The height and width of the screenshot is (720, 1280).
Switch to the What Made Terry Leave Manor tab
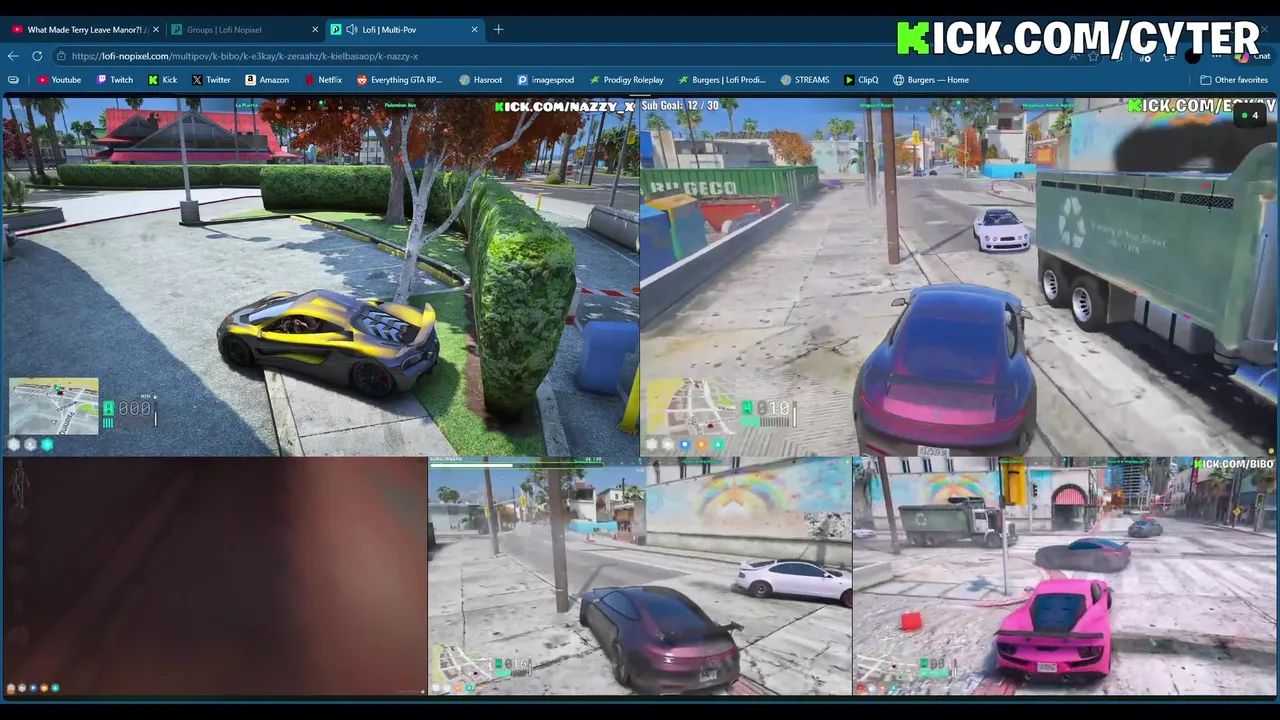82,30
